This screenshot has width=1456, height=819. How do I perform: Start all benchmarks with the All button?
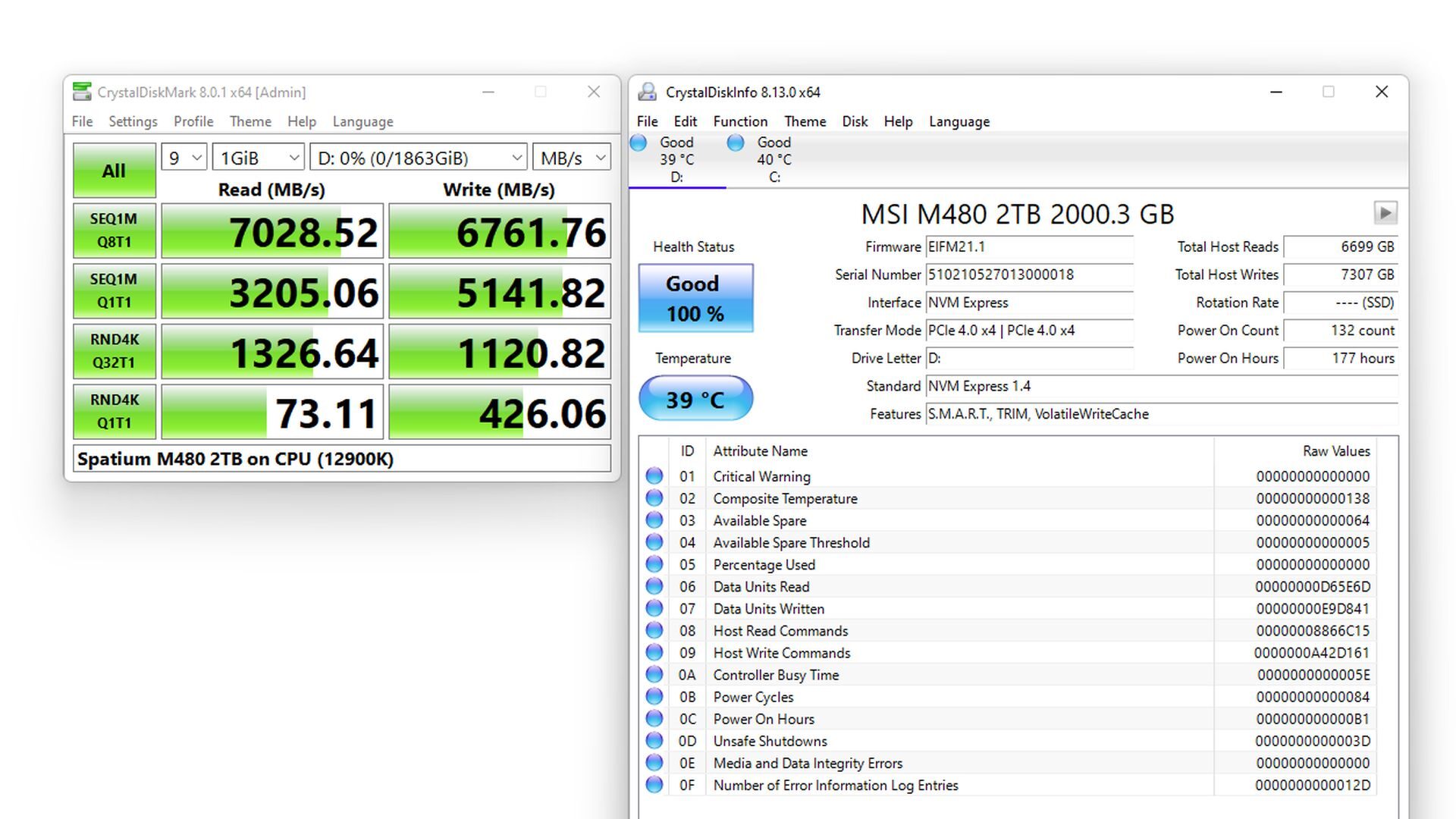(114, 170)
